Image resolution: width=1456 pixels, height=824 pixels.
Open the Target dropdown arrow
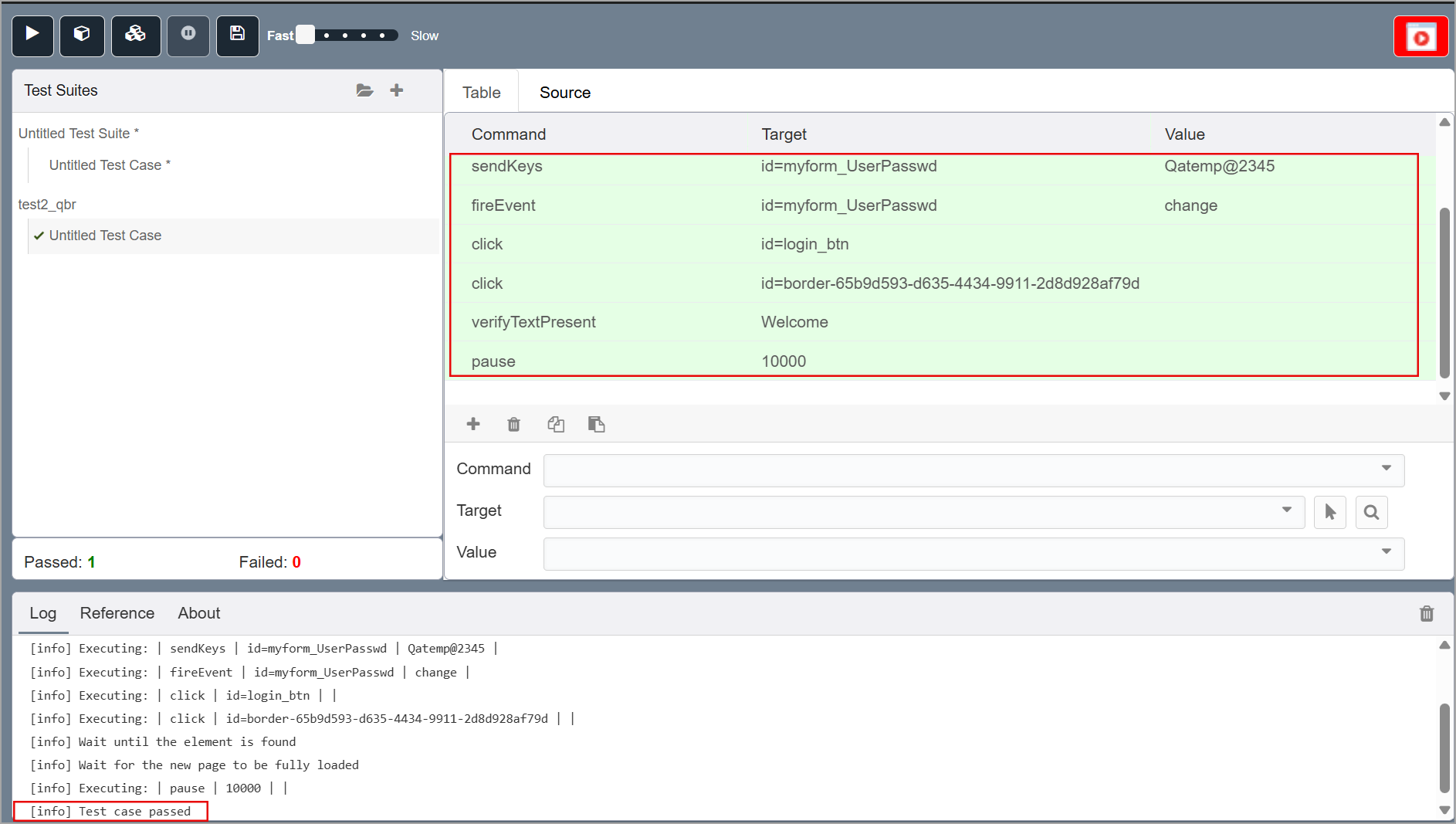point(1287,510)
